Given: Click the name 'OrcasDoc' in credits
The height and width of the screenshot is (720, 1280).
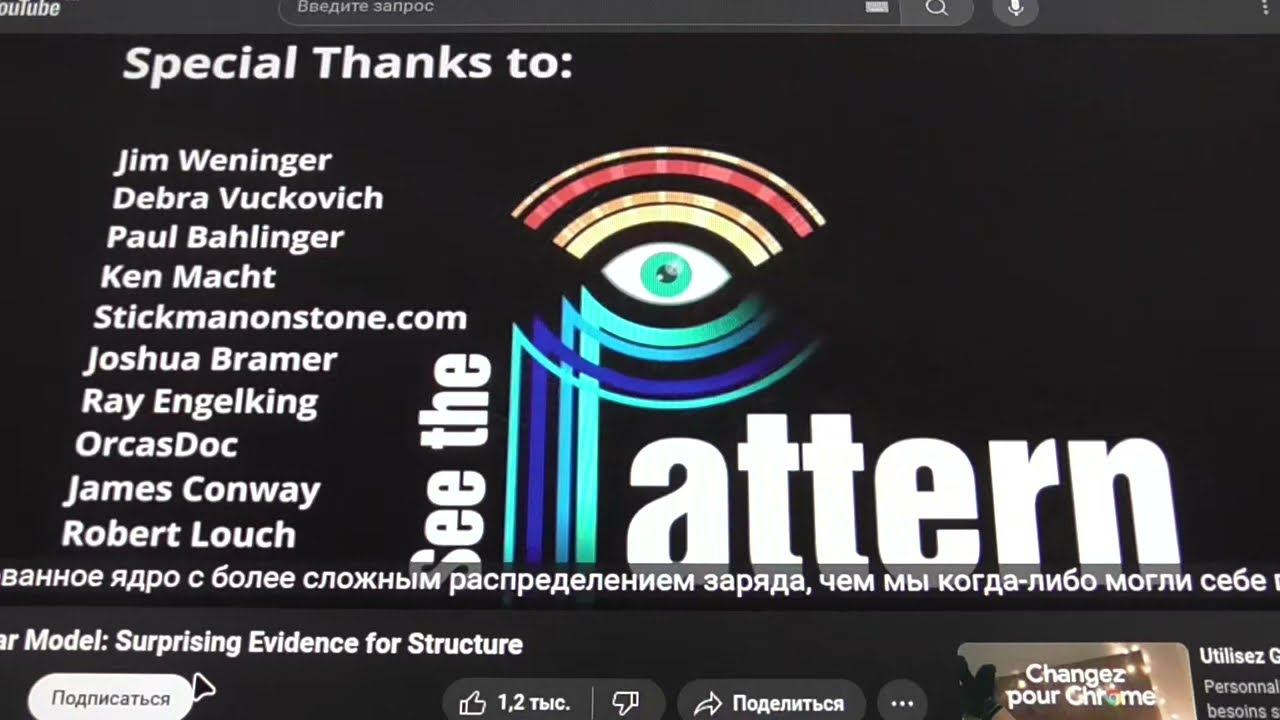Looking at the screenshot, I should [157, 444].
